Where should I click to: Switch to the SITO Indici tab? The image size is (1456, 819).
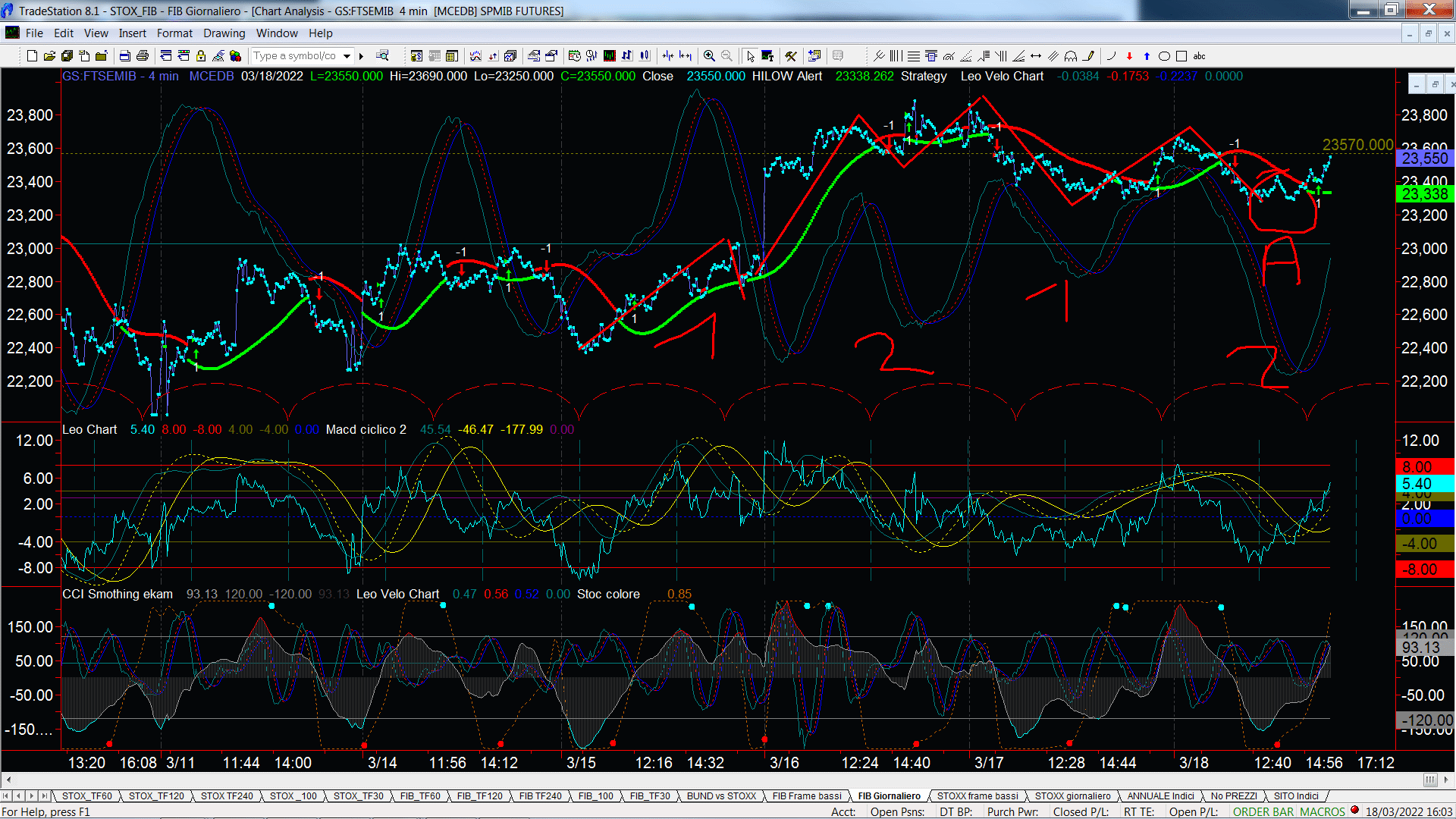1296,795
